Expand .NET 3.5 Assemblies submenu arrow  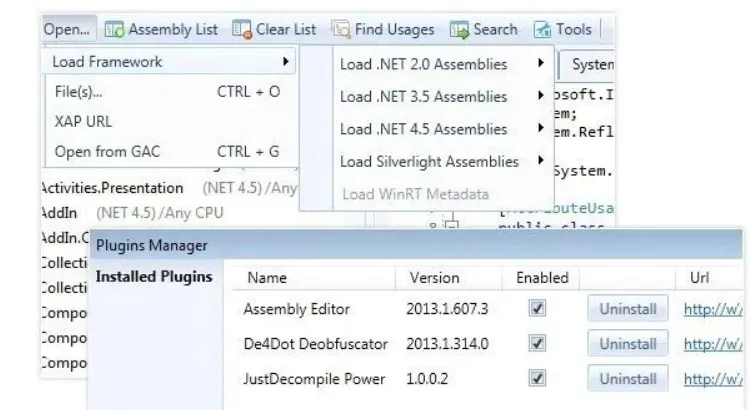pos(540,95)
